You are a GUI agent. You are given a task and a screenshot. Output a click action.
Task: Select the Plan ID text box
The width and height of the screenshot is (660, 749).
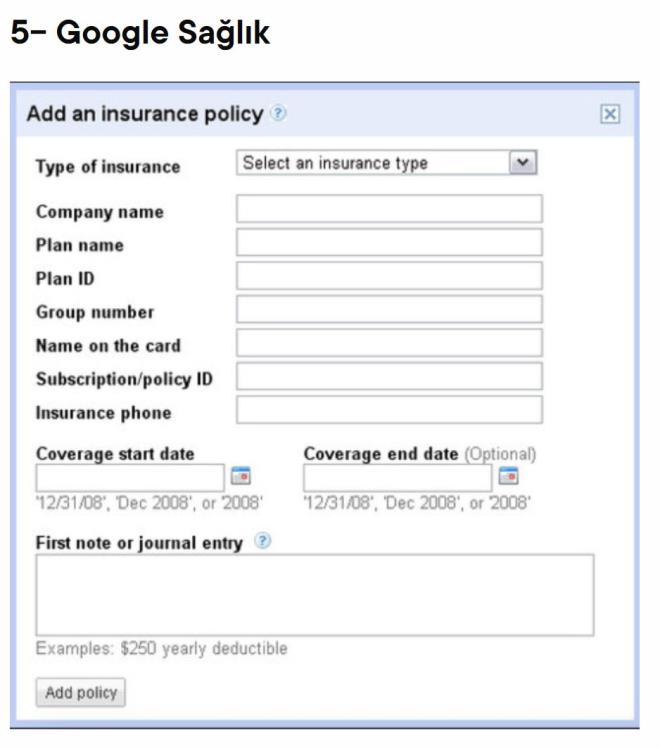389,276
